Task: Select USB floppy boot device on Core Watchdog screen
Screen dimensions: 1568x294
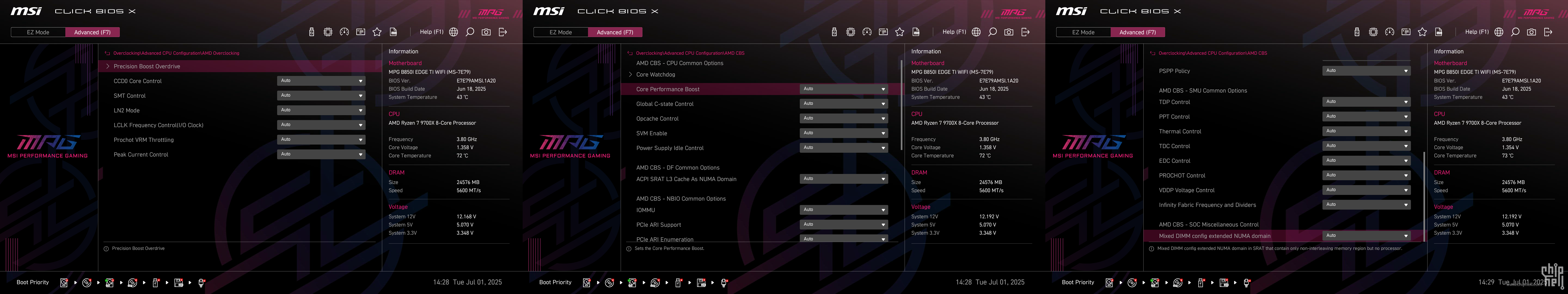Action: click(x=701, y=283)
